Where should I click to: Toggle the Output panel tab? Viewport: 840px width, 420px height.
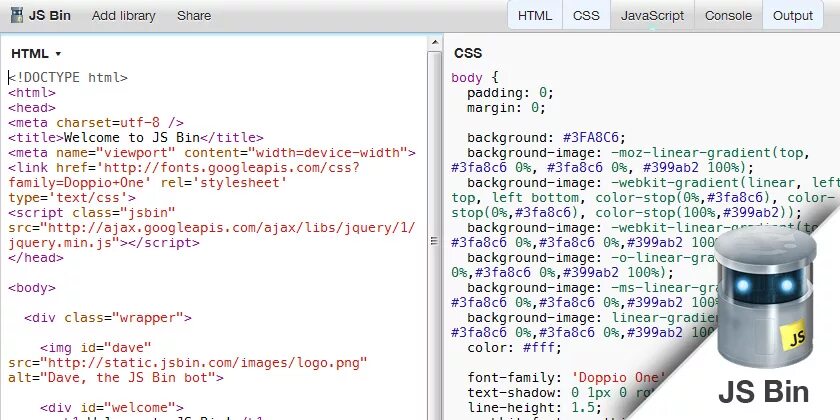click(793, 16)
